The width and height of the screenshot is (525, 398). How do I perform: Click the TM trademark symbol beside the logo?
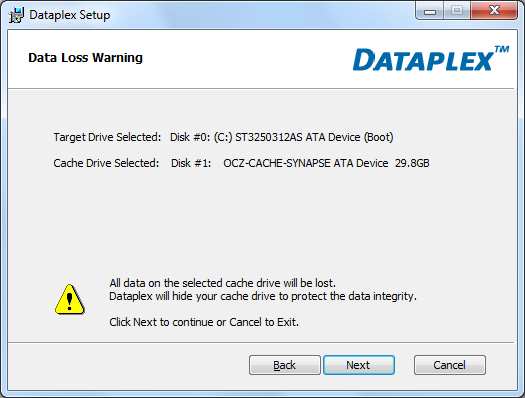(502, 50)
